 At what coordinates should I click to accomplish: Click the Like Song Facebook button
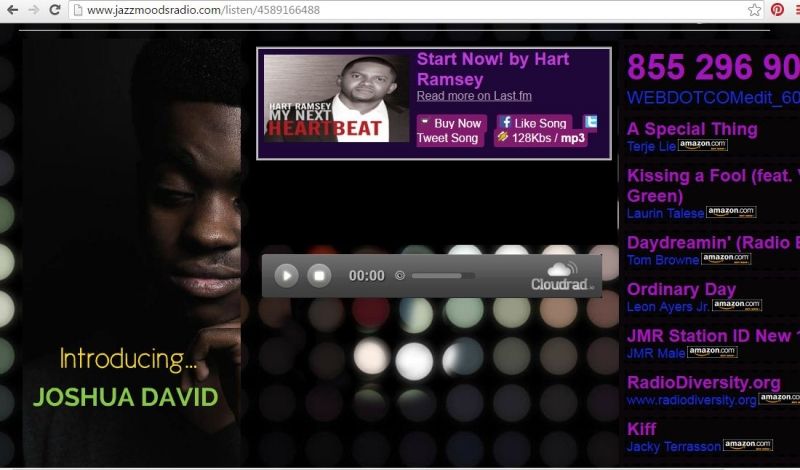point(534,123)
